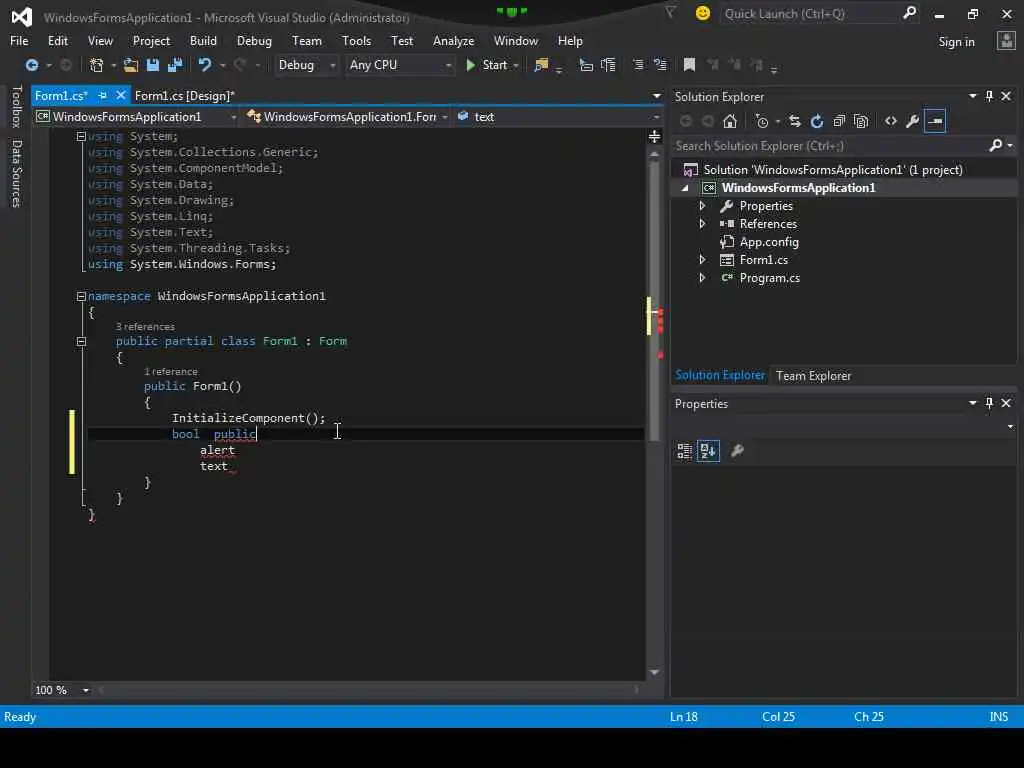Toggle a bookmark with the bookmark icon
This screenshot has height=768, width=1024.
click(689, 65)
